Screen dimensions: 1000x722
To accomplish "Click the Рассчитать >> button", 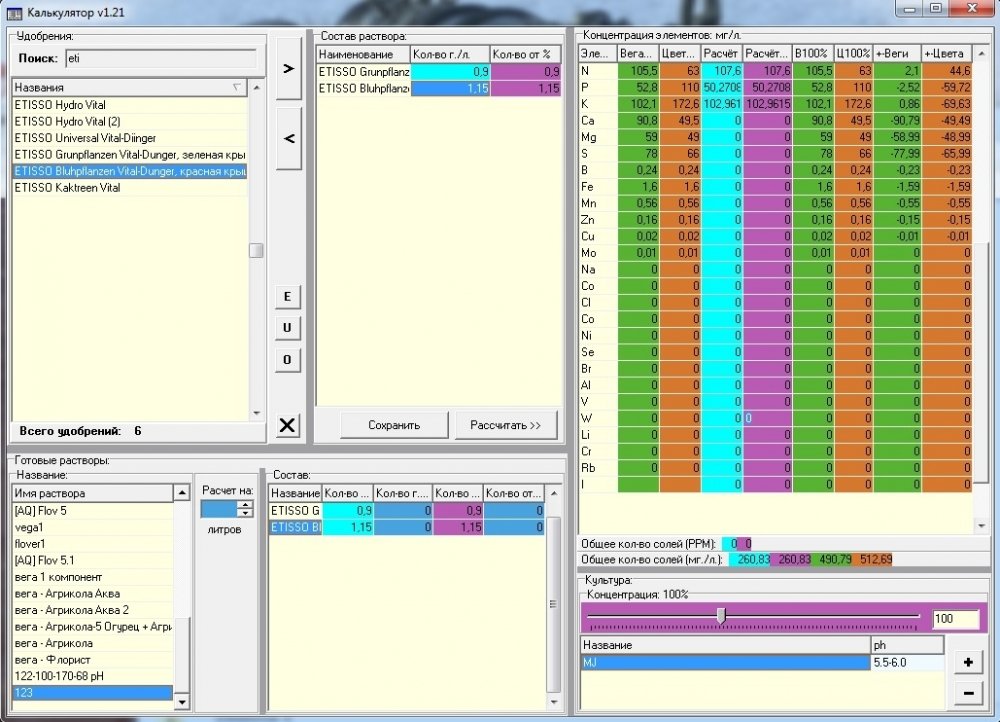I will click(x=506, y=425).
